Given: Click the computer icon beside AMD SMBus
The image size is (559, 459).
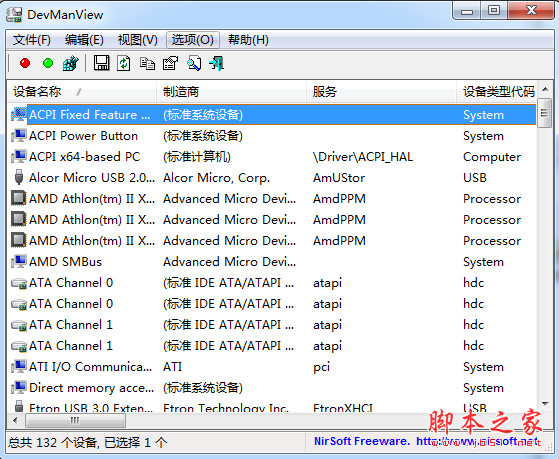Looking at the screenshot, I should tap(19, 261).
